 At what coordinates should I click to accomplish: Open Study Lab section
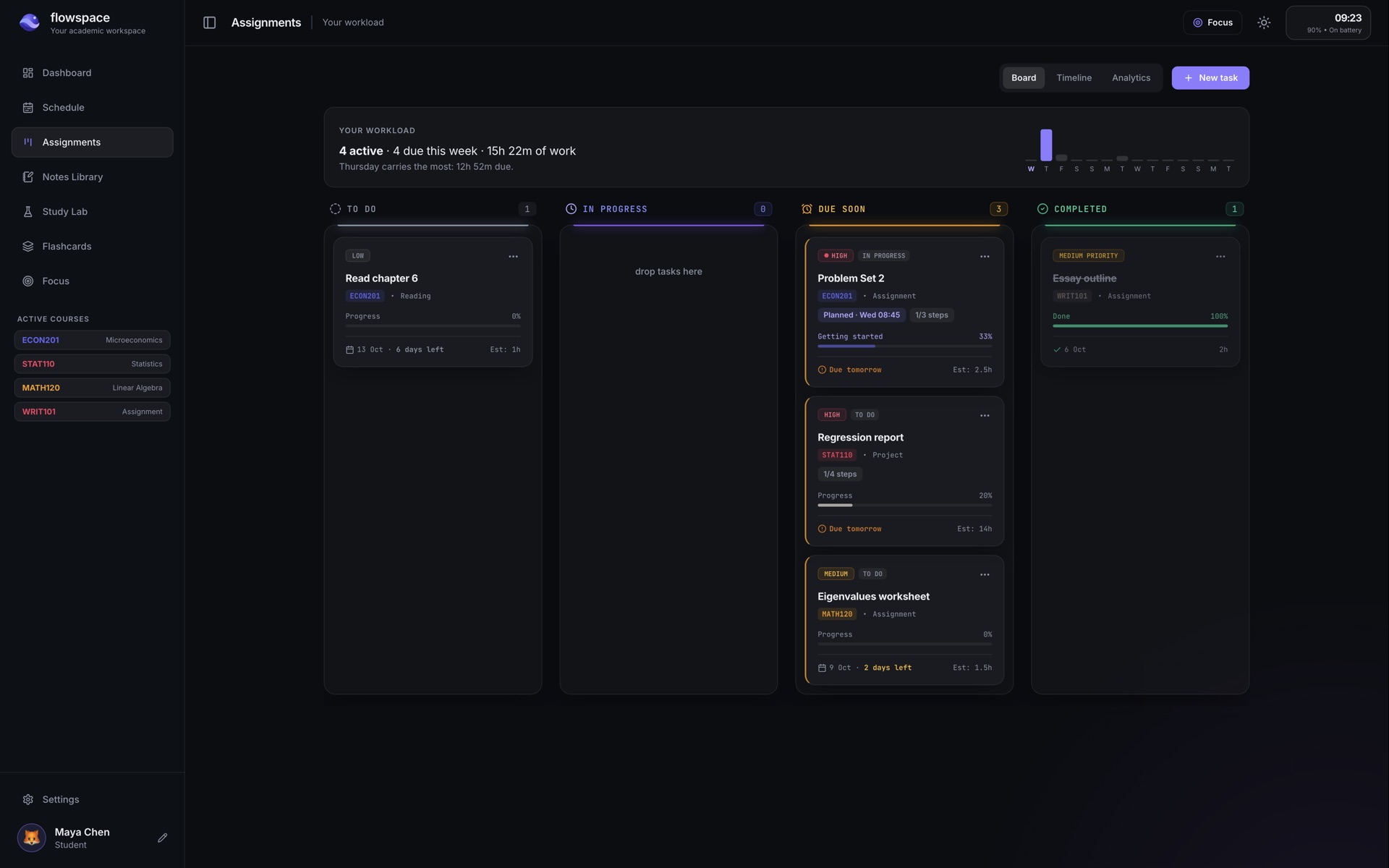(x=92, y=212)
